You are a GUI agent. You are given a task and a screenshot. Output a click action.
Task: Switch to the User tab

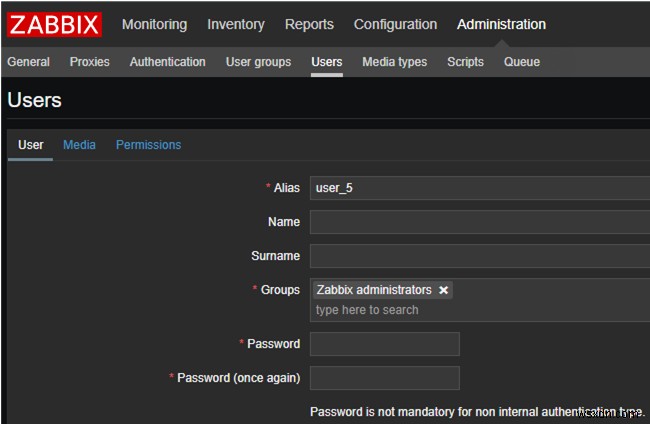coord(31,145)
